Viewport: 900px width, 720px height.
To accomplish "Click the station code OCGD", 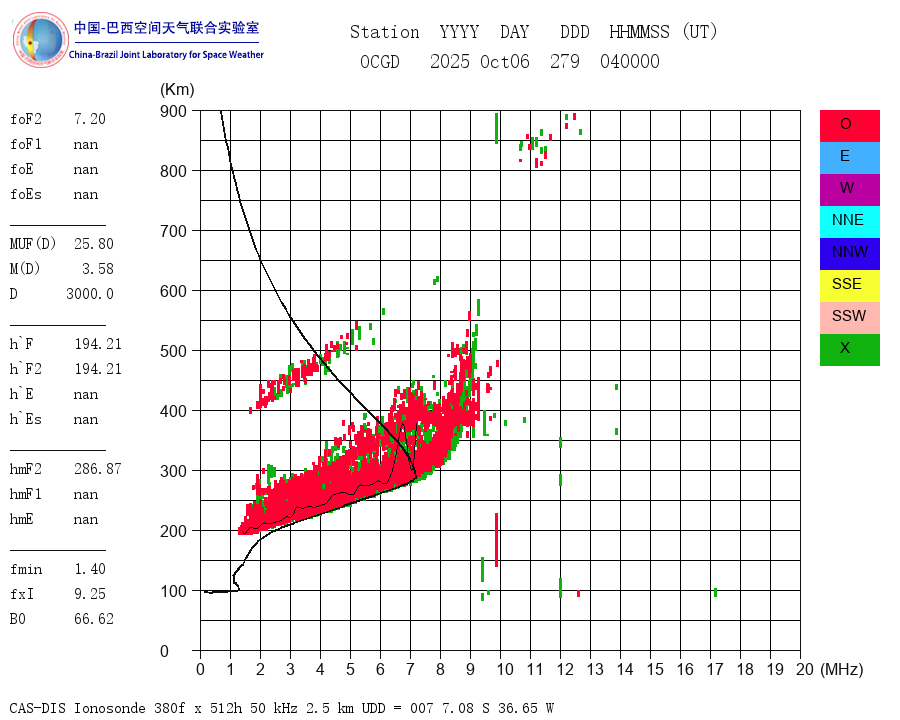I will pos(379,61).
